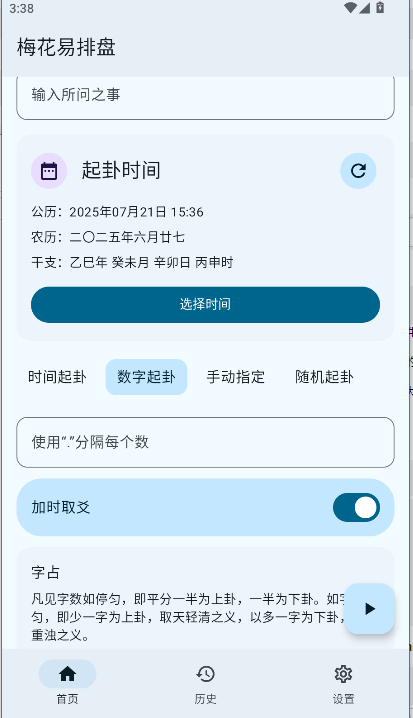Tap the refresh time icon

click(358, 171)
